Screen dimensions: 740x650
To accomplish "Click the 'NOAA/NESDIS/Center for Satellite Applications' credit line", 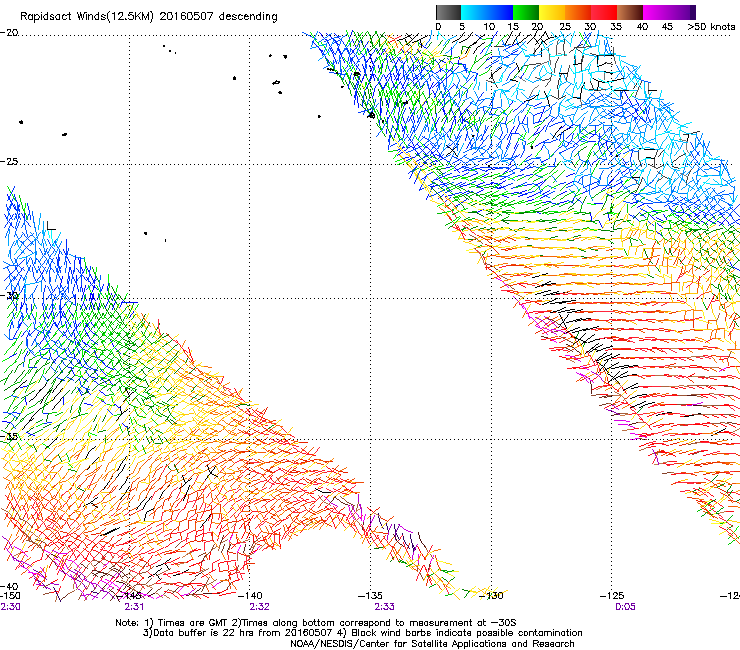I will coord(432,644).
